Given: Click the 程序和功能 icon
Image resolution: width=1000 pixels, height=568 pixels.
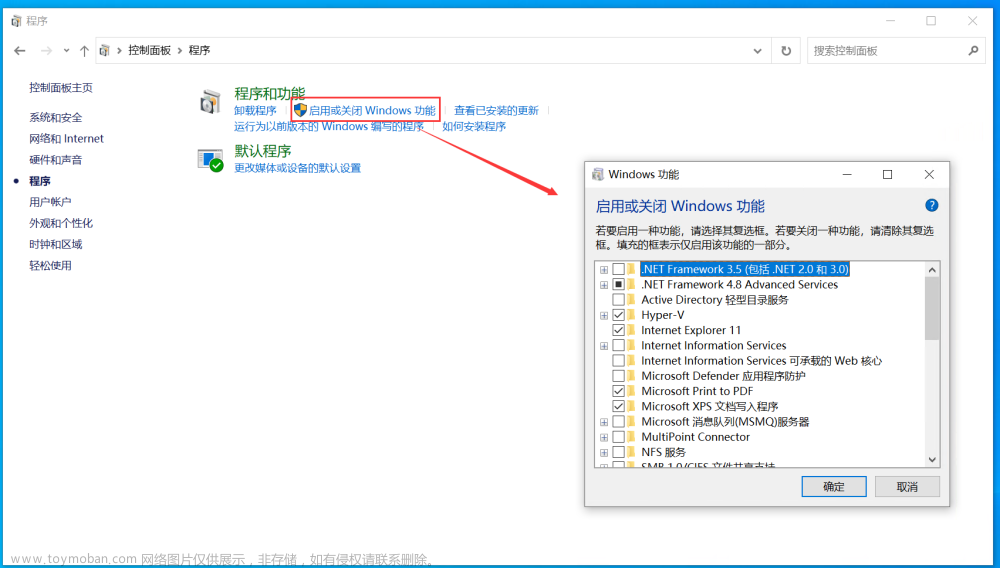Looking at the screenshot, I should 210,102.
